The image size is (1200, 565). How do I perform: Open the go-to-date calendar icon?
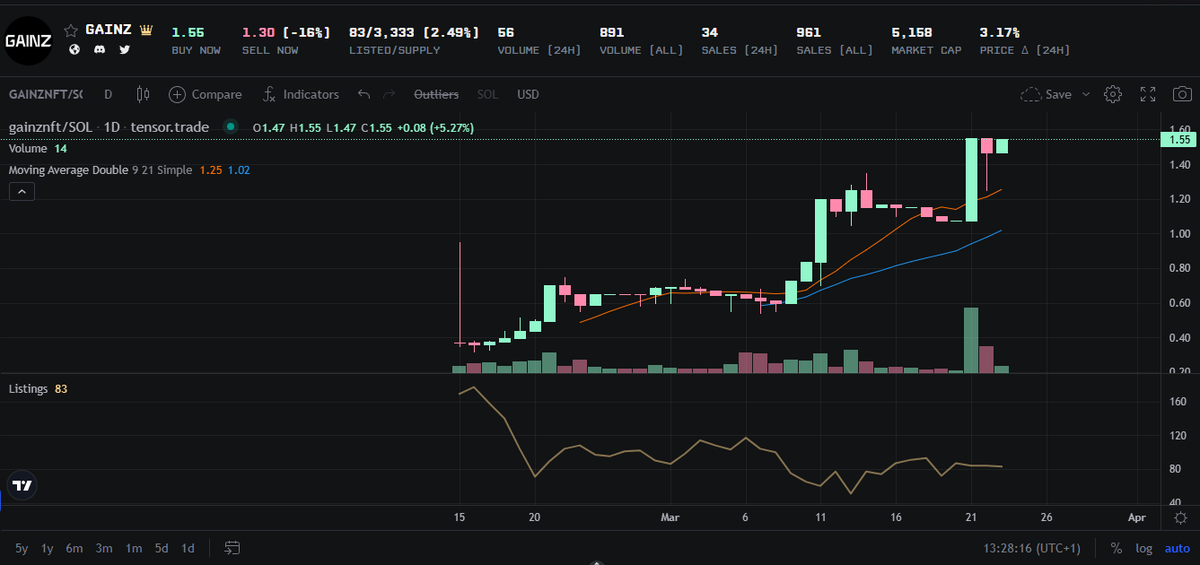pyautogui.click(x=232, y=548)
